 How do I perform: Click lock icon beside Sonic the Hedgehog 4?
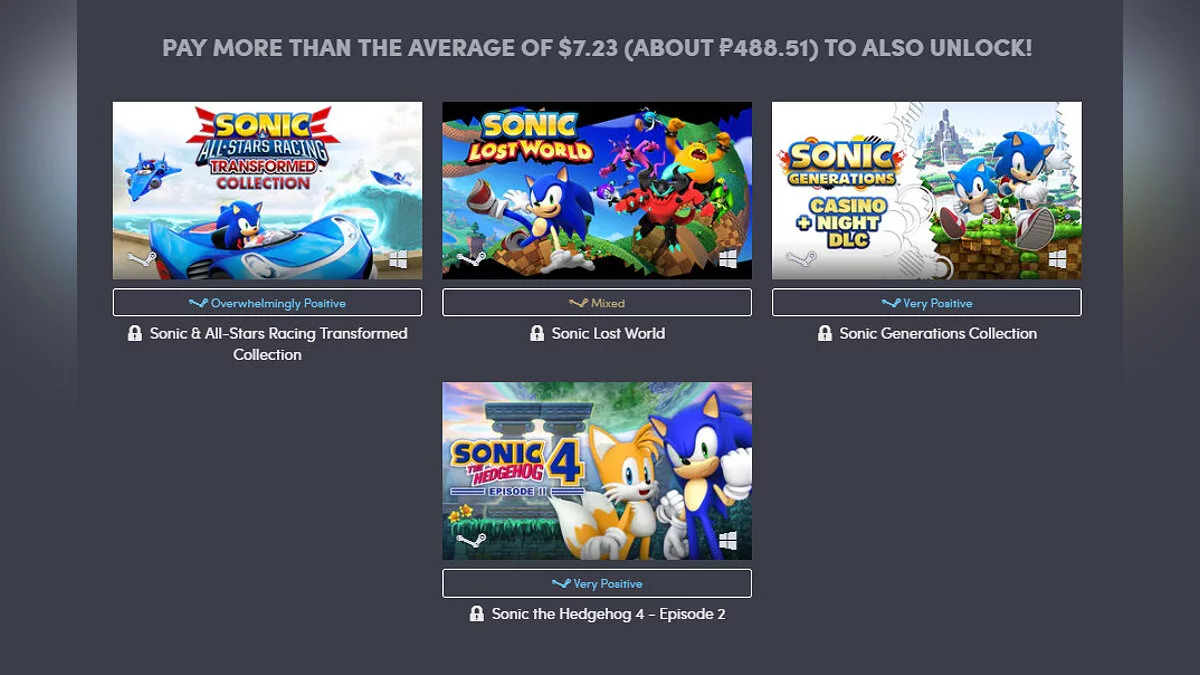point(477,614)
